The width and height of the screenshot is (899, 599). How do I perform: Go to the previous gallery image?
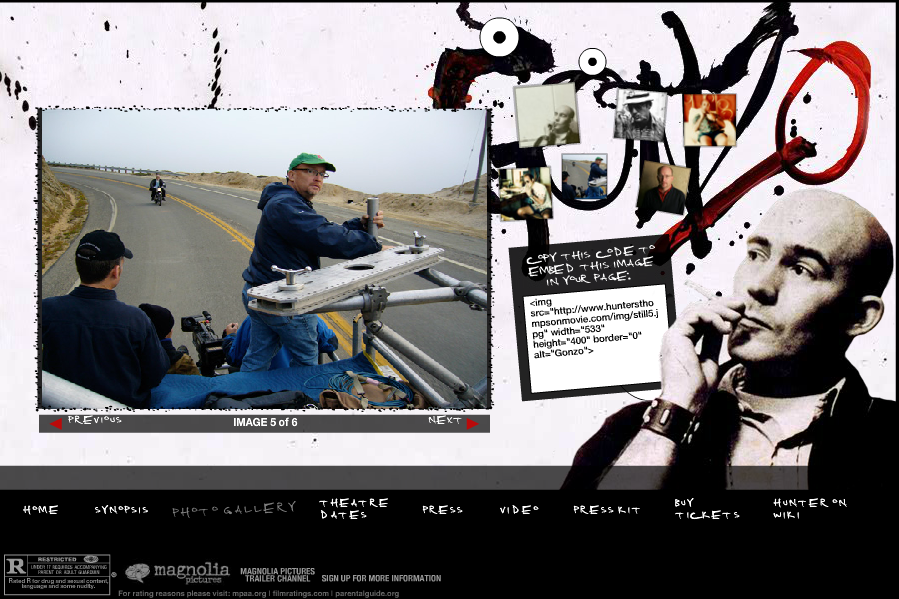tap(86, 422)
